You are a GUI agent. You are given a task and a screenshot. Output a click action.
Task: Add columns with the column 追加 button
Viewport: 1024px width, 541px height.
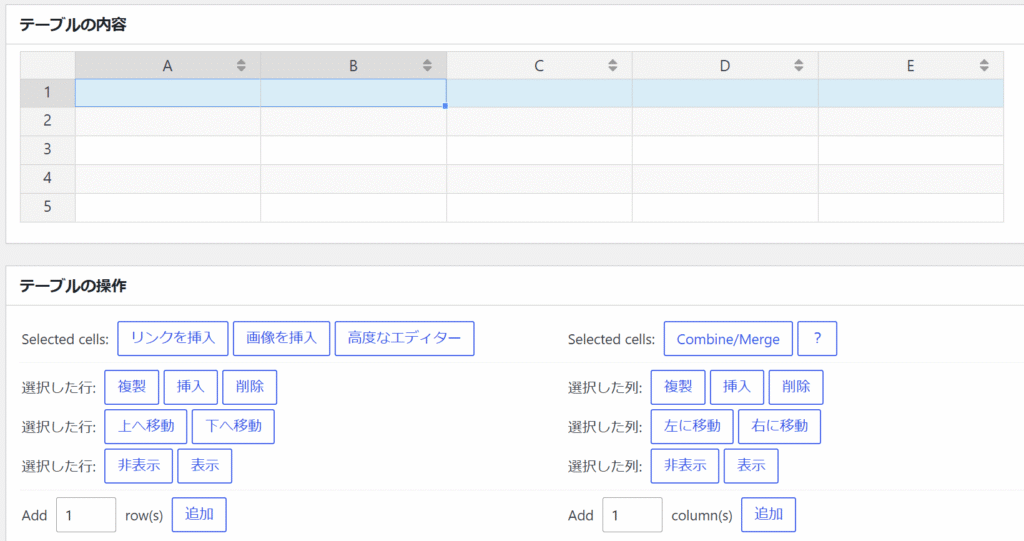(768, 514)
